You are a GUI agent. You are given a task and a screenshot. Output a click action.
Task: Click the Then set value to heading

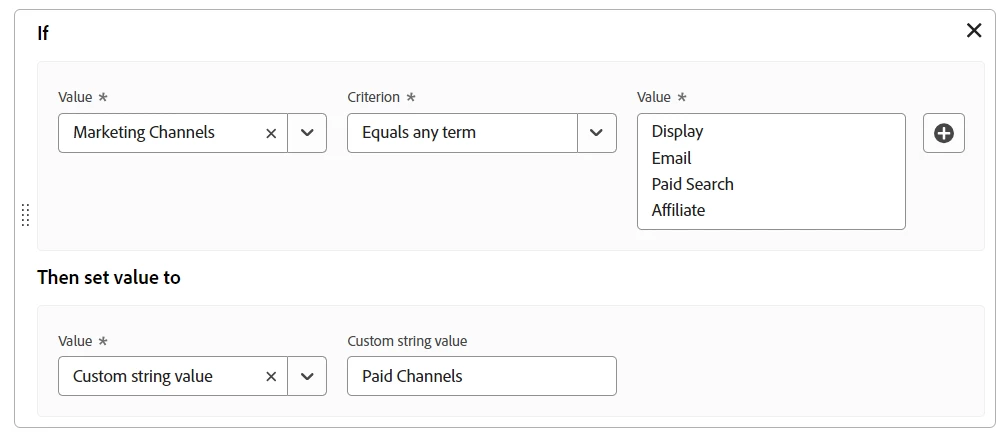pyautogui.click(x=109, y=277)
